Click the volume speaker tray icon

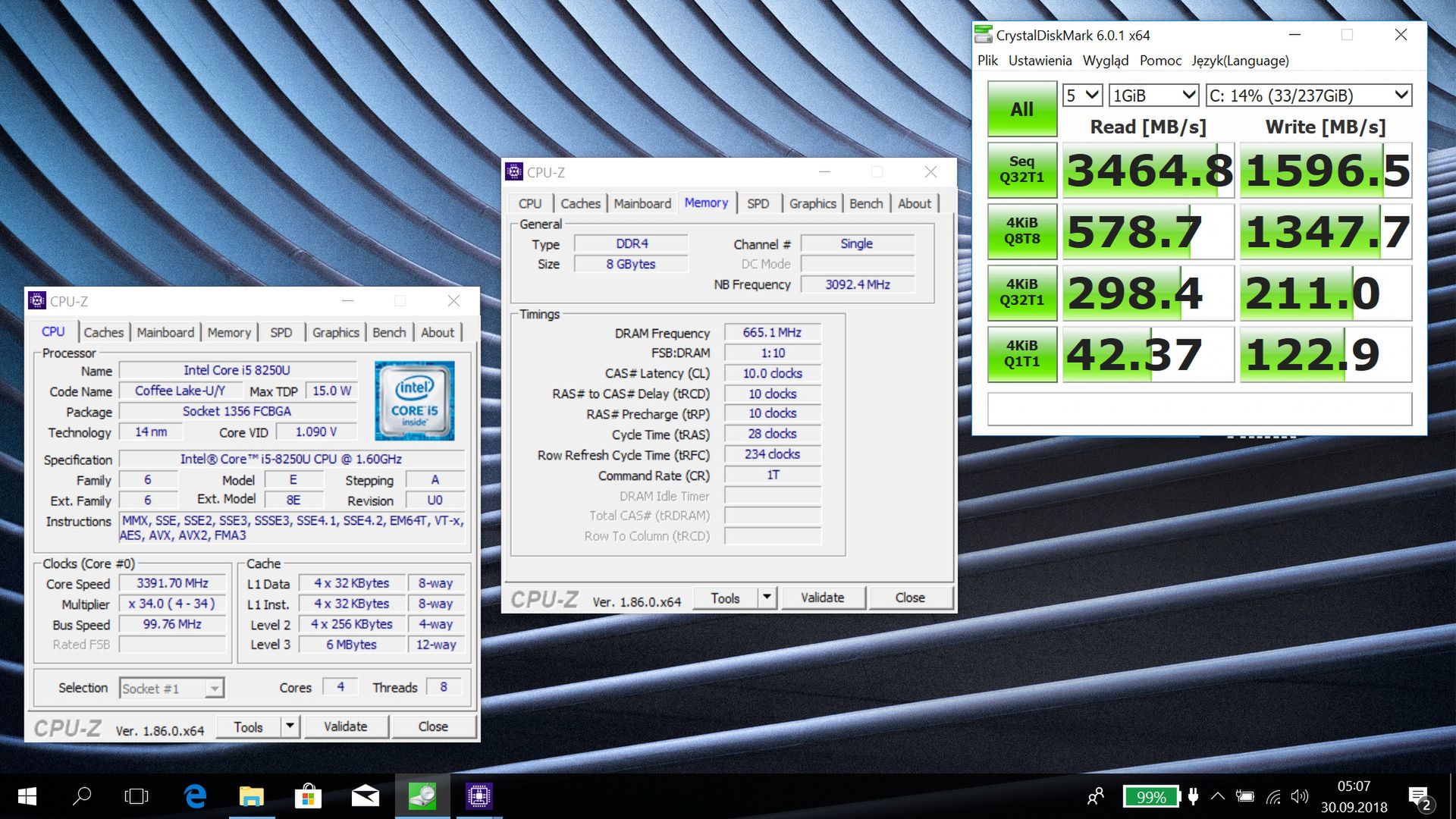[1299, 796]
